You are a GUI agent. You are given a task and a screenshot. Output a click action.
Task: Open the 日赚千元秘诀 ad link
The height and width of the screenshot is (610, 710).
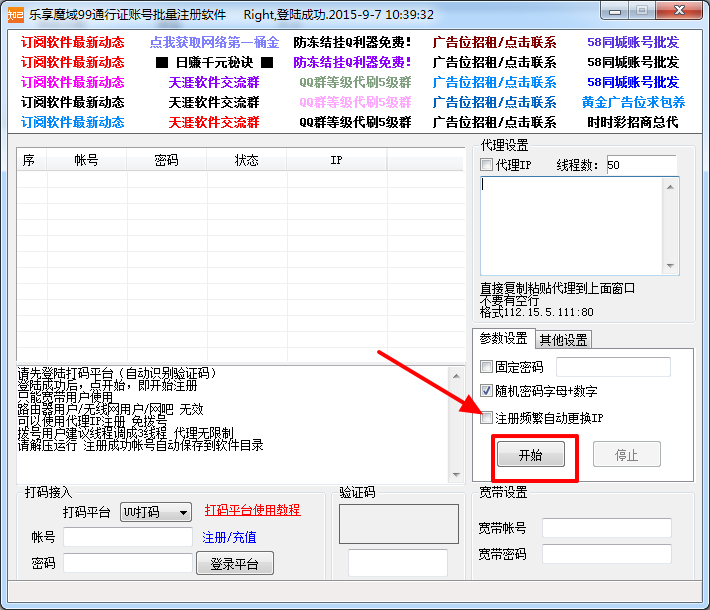[214, 62]
